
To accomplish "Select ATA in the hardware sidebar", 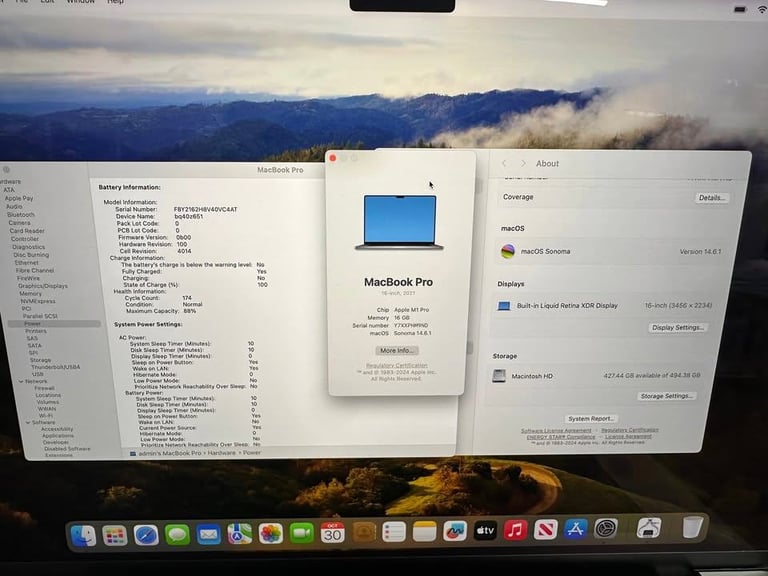I will click(x=9, y=190).
